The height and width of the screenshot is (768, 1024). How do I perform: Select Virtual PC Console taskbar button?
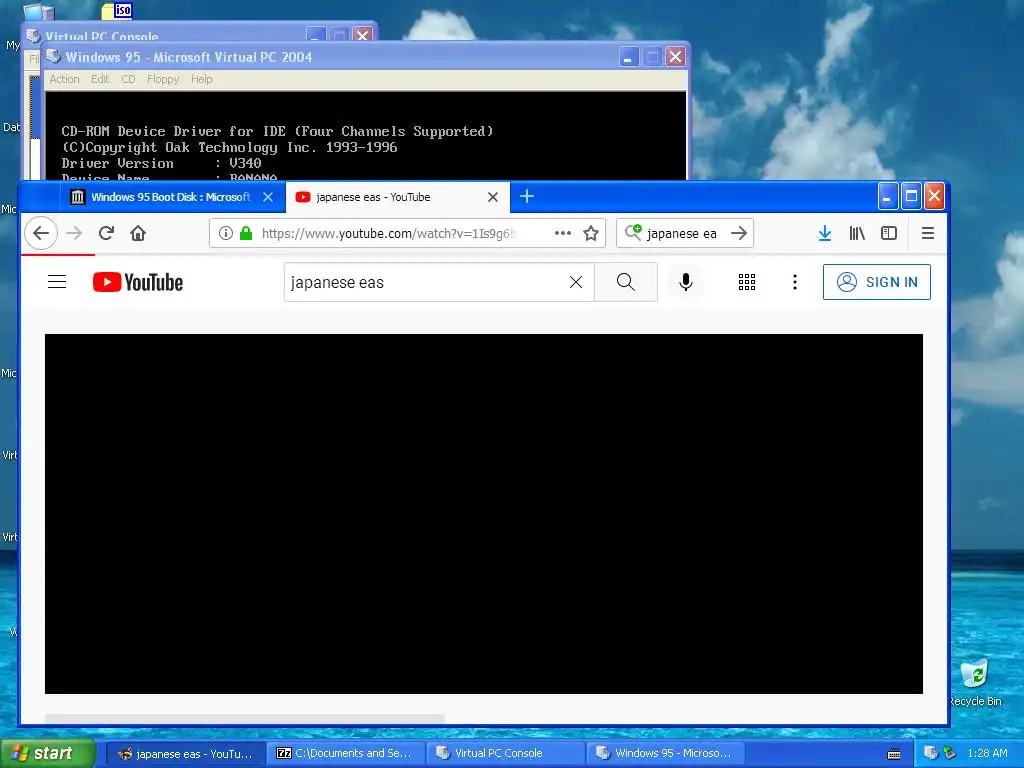(x=505, y=753)
